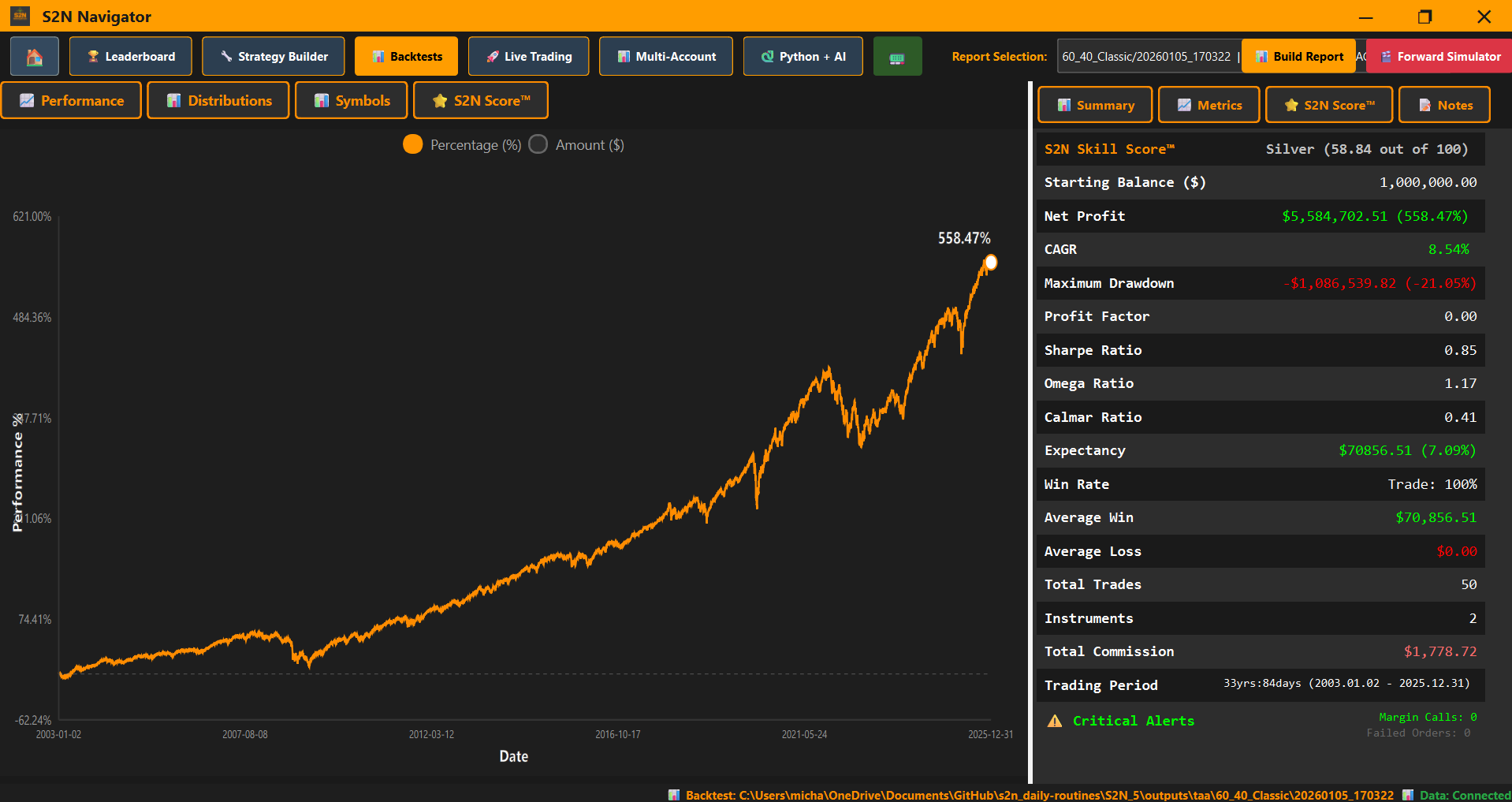Open the right panel S2N Score tab
Image resolution: width=1512 pixels, height=802 pixels.
[1329, 105]
